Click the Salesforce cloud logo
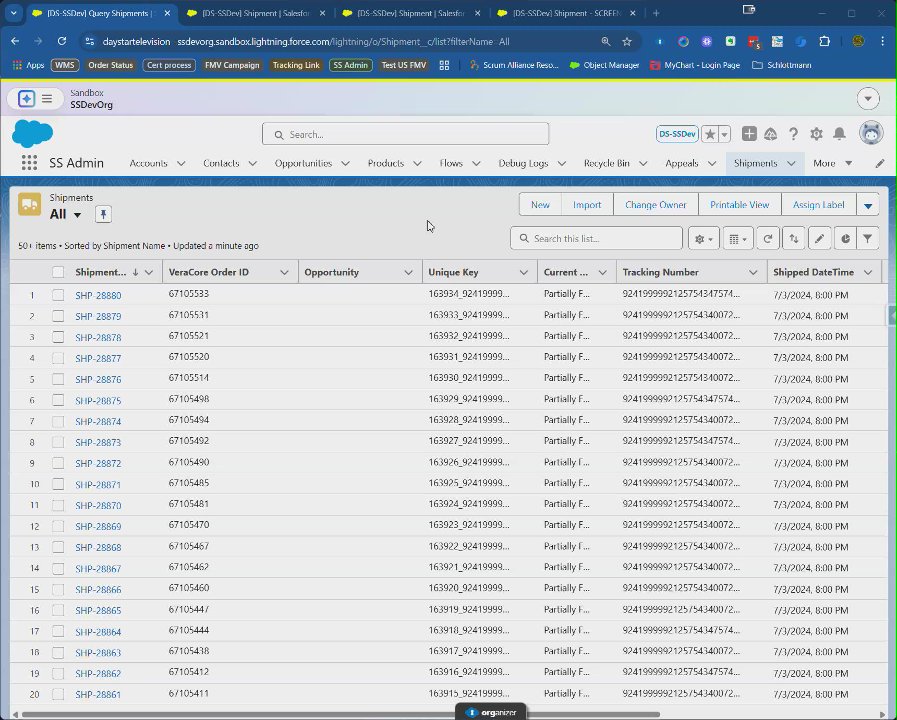Screen dimensions: 897x720 (x=33, y=134)
